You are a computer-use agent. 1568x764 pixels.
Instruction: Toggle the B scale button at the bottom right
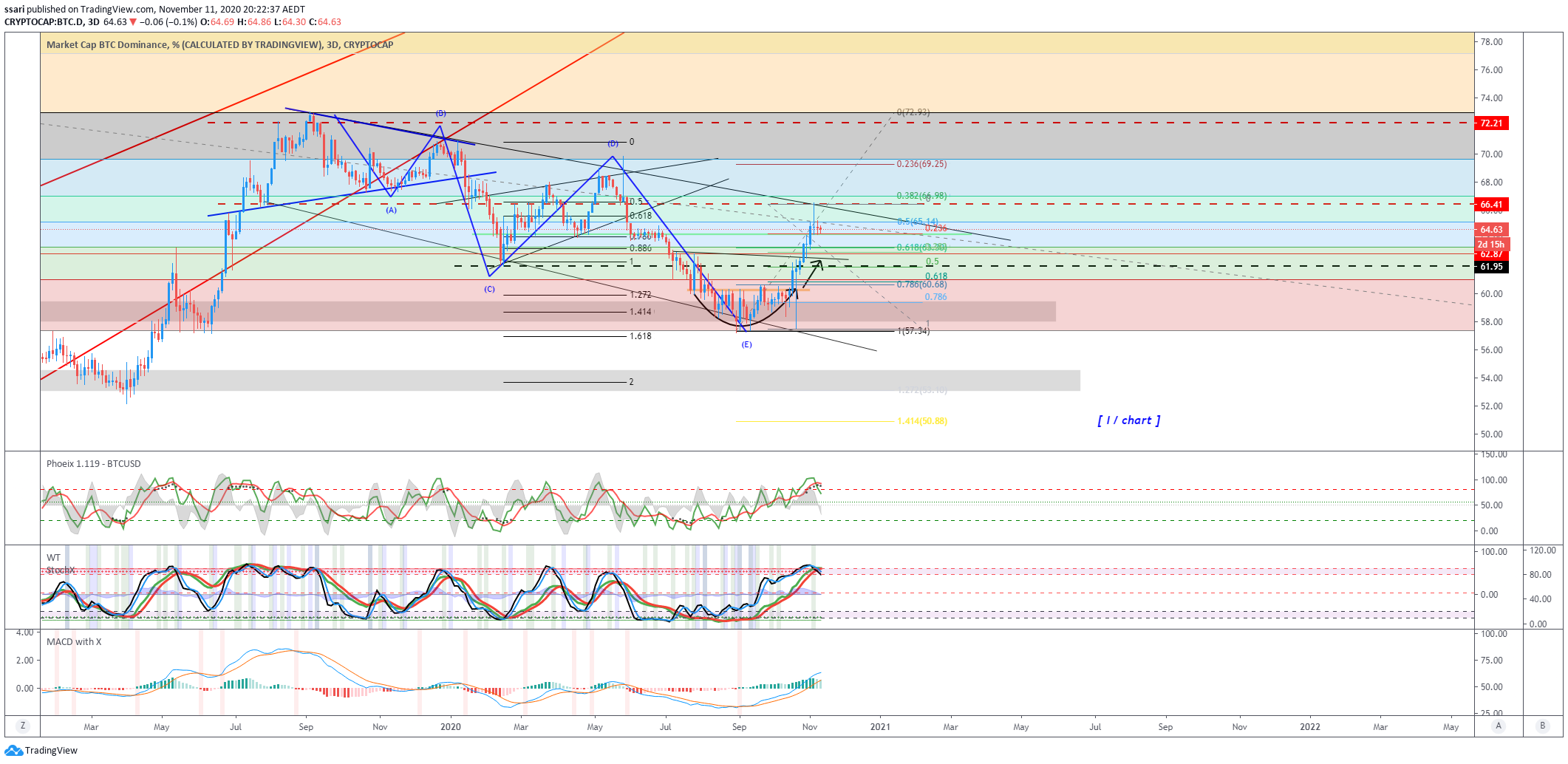tap(1542, 726)
